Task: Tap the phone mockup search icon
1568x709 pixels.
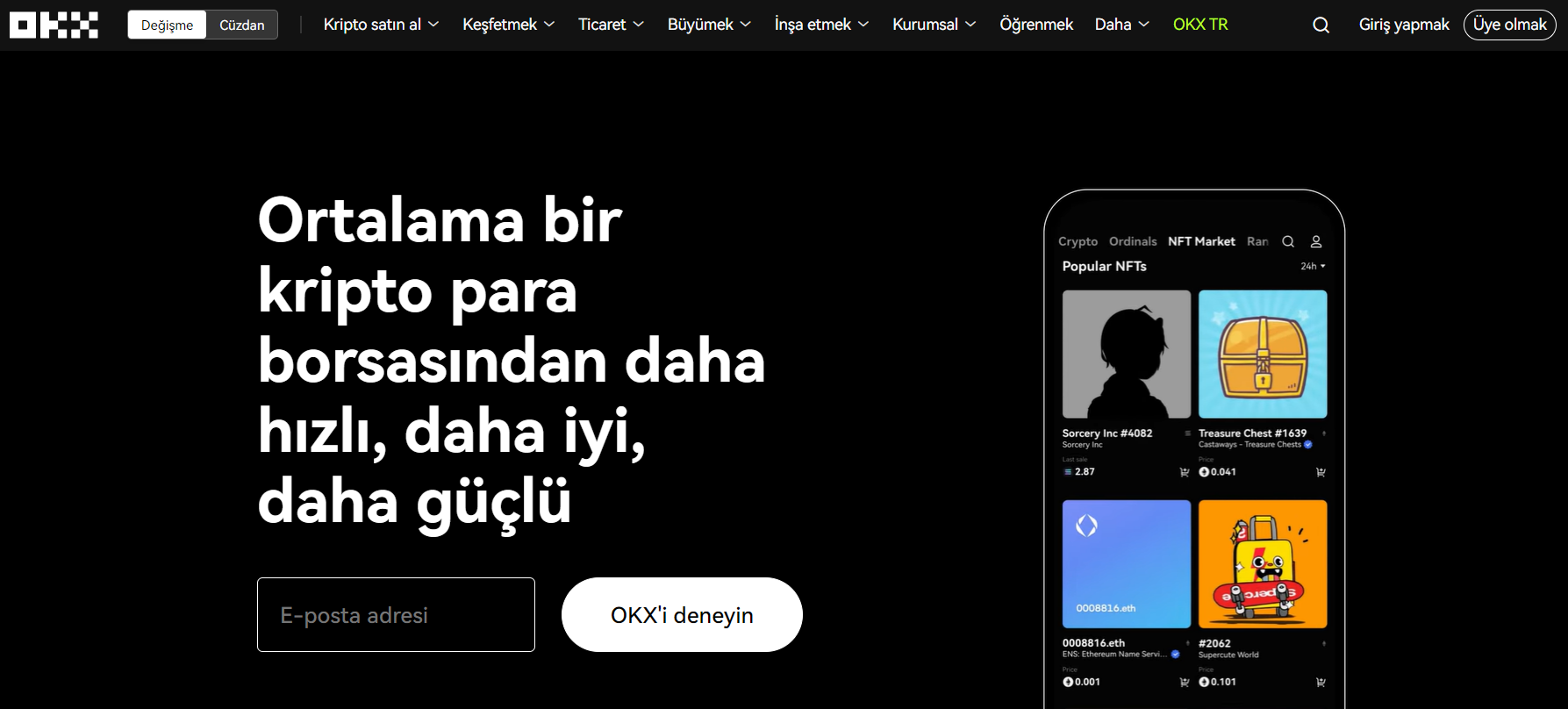Action: [1288, 241]
